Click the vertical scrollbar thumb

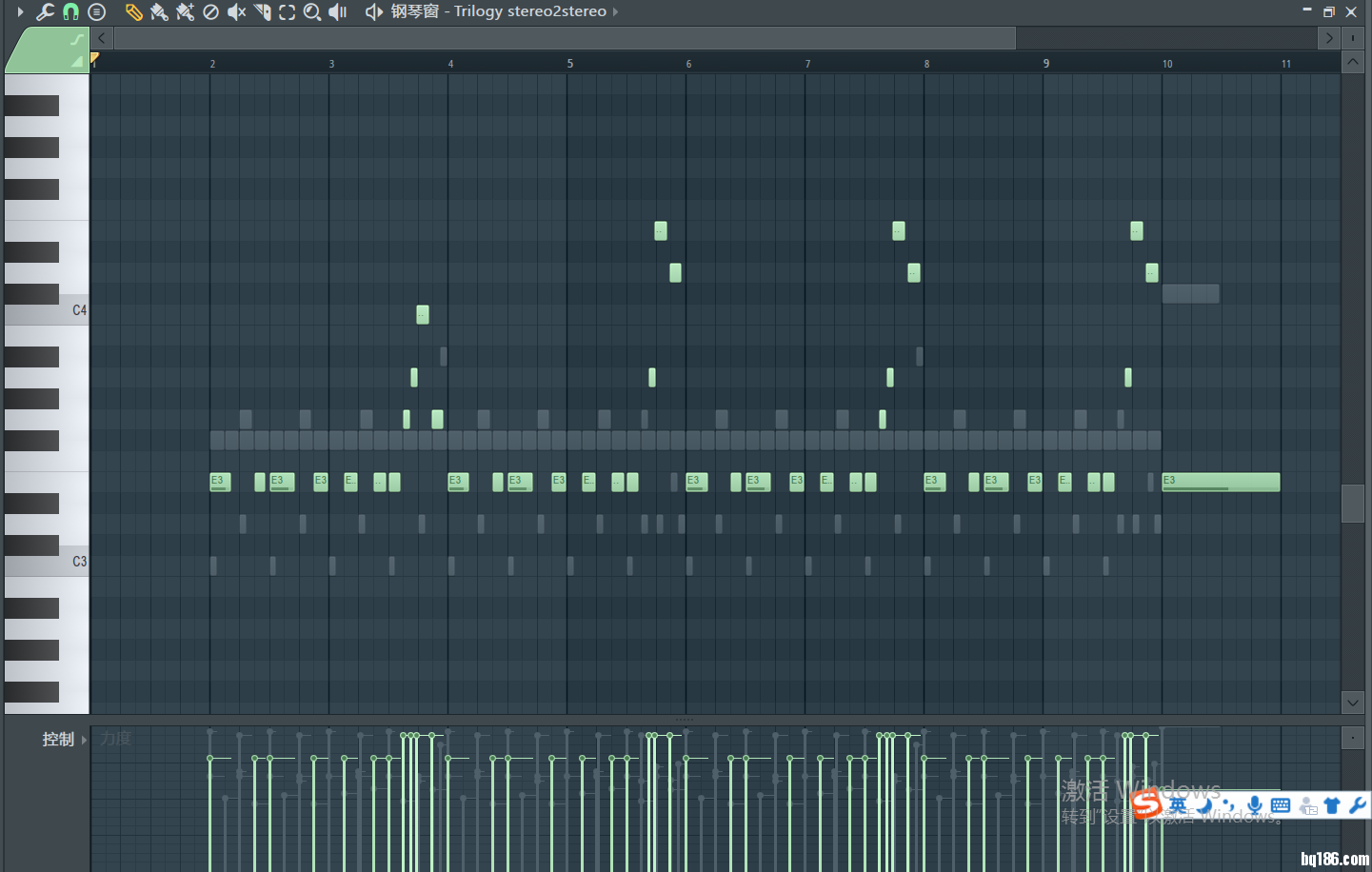pos(1353,503)
